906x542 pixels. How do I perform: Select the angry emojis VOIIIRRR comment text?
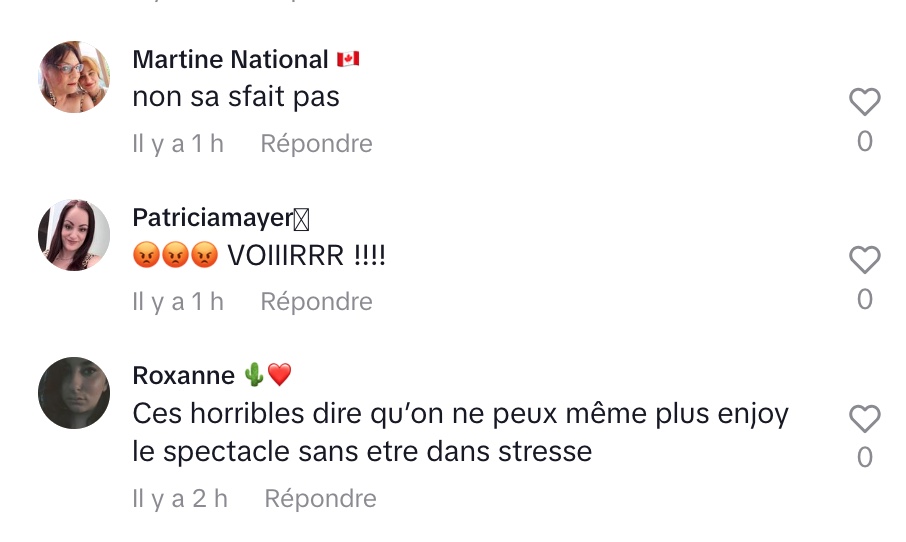[x=259, y=255]
